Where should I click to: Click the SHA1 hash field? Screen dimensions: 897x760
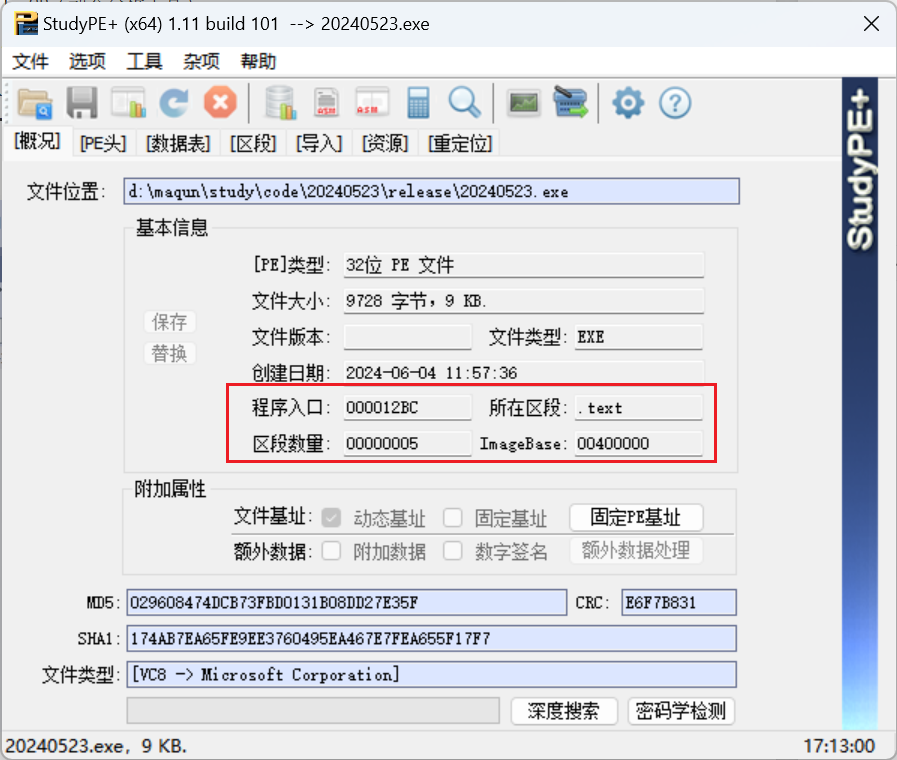click(431, 639)
